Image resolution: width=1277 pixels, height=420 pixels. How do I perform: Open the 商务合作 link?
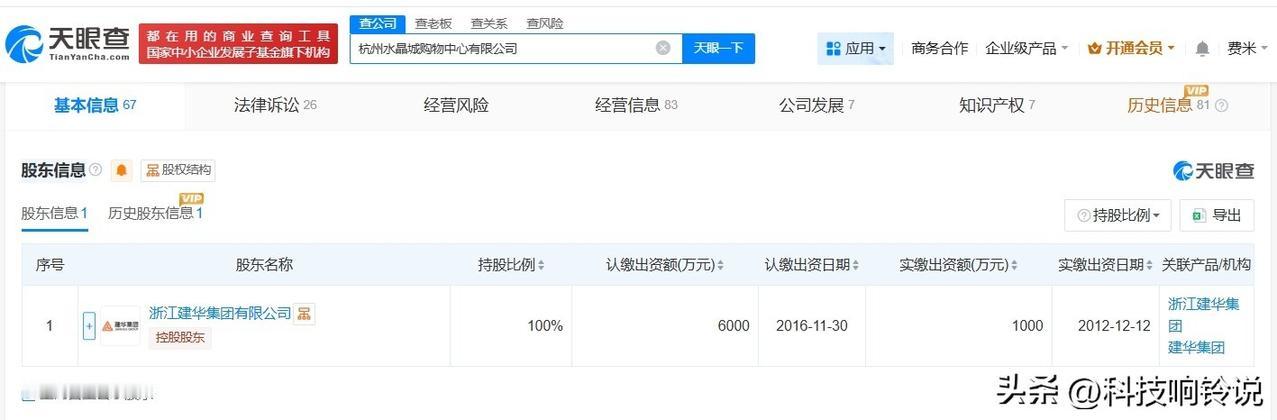click(939, 48)
